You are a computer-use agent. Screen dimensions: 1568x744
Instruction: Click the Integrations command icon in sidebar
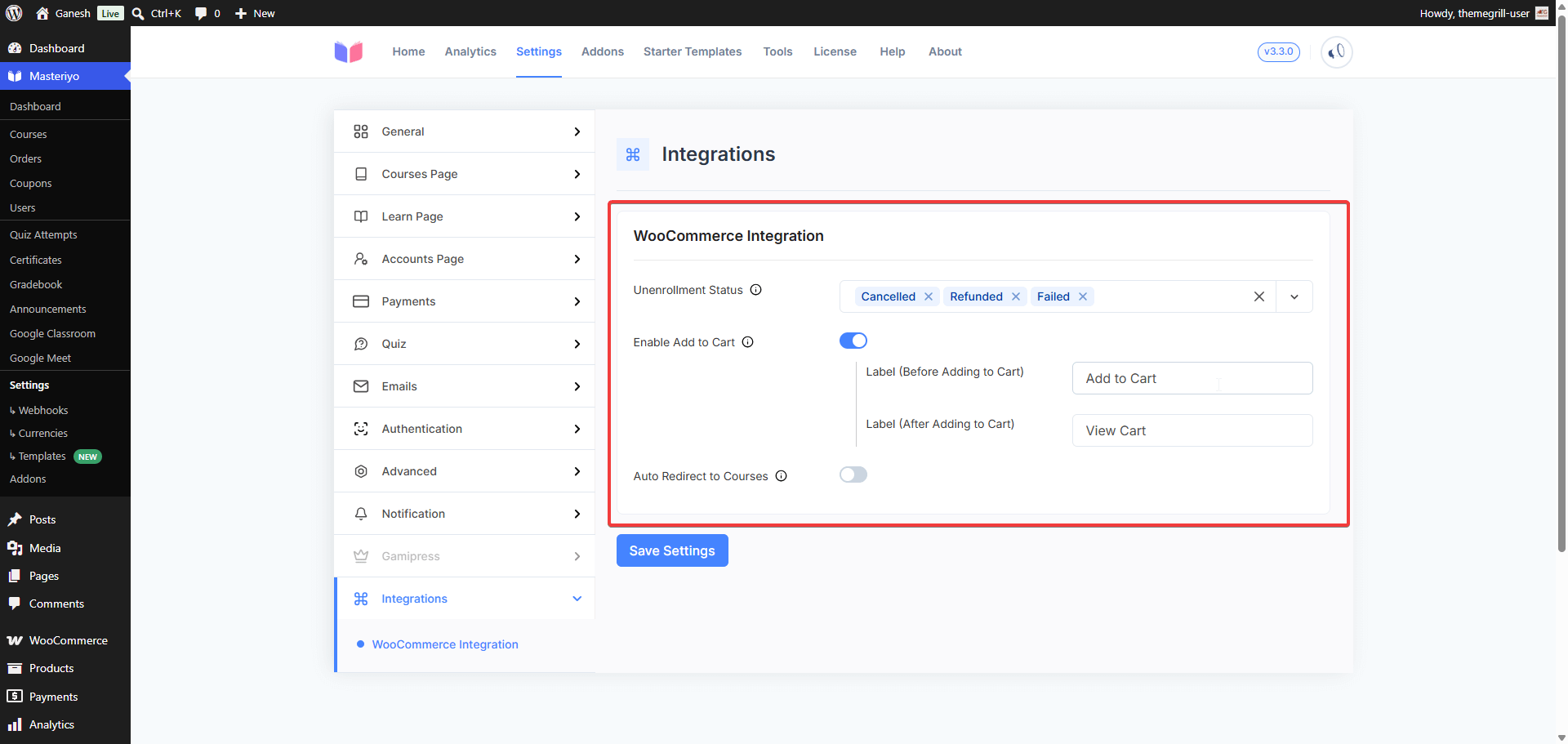pyautogui.click(x=361, y=599)
